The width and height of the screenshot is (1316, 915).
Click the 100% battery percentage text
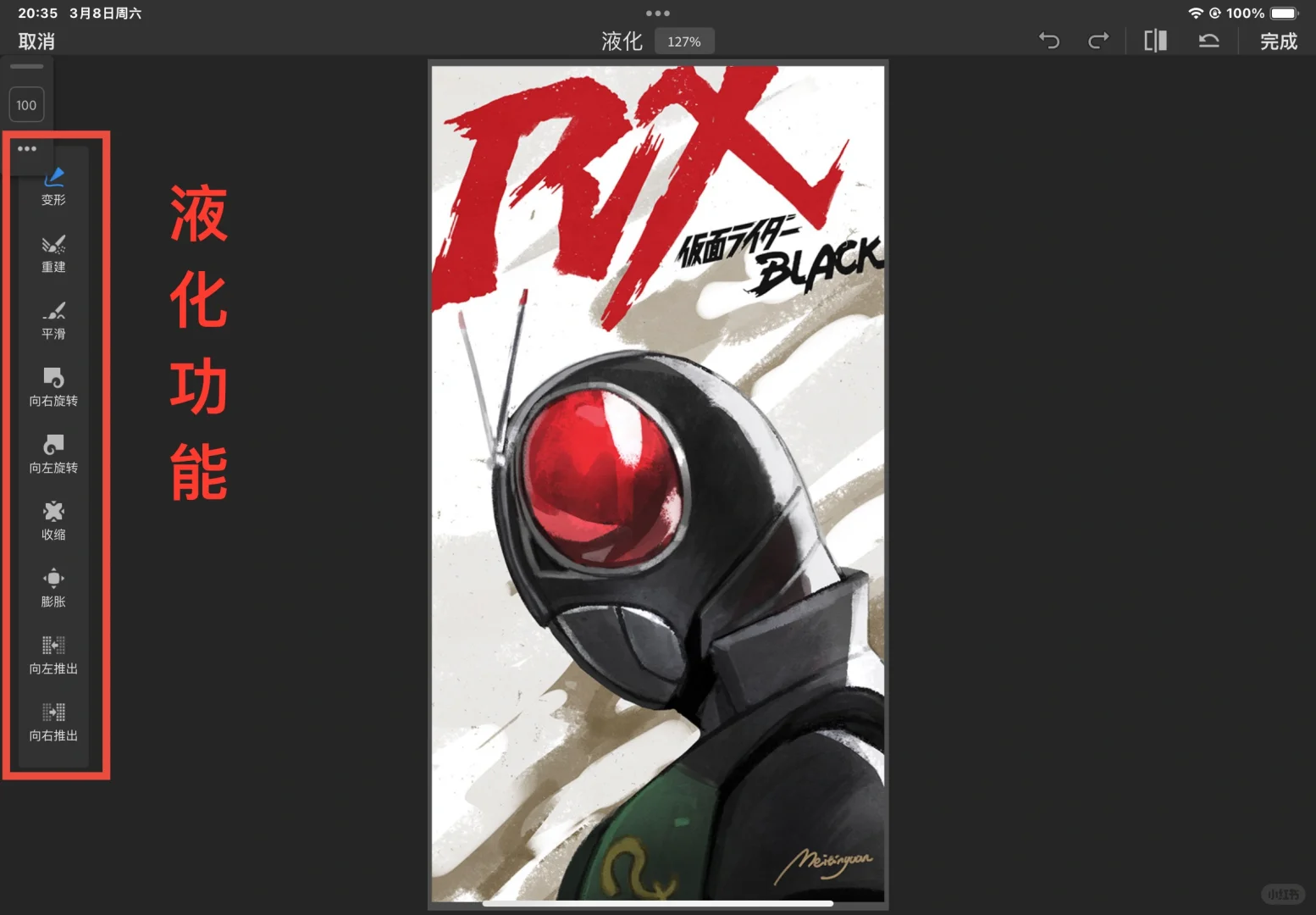1245,13
